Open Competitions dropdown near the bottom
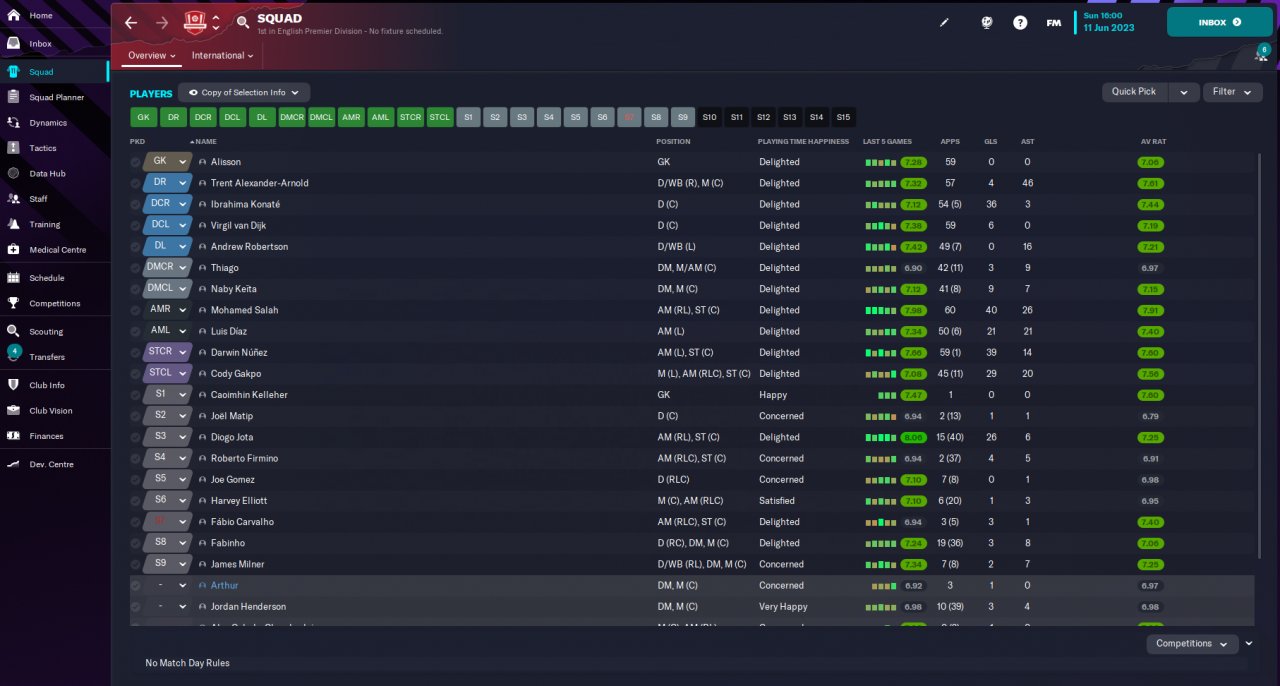Viewport: 1280px width, 686px height. (1192, 644)
